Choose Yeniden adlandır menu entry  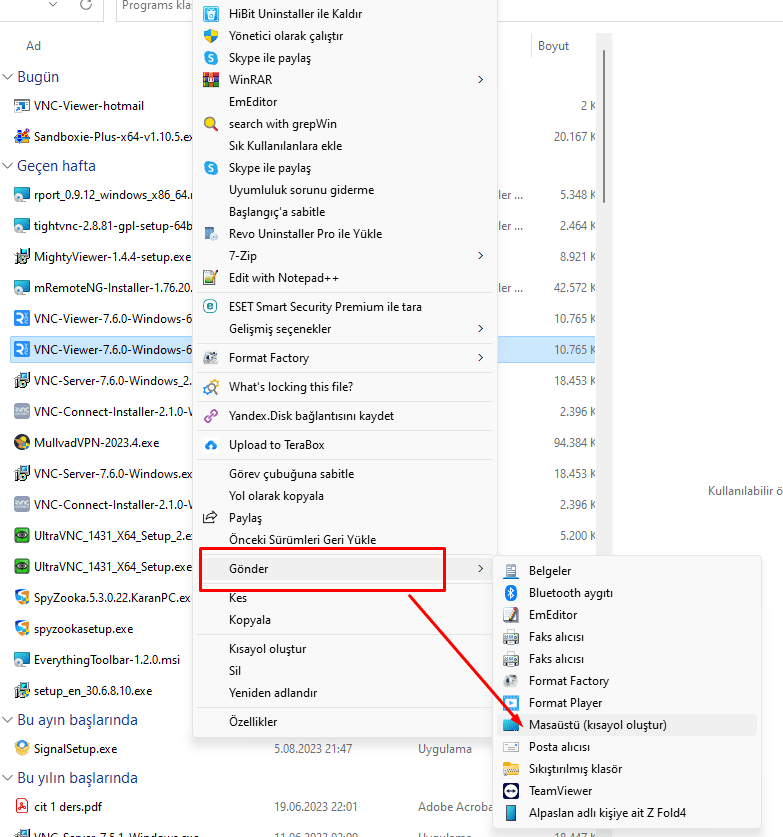pos(345,693)
